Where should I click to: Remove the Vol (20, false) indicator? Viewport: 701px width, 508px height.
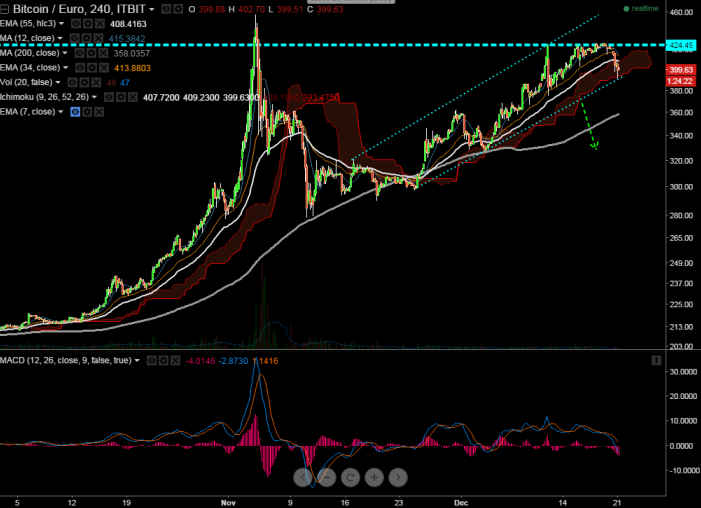tap(96, 83)
